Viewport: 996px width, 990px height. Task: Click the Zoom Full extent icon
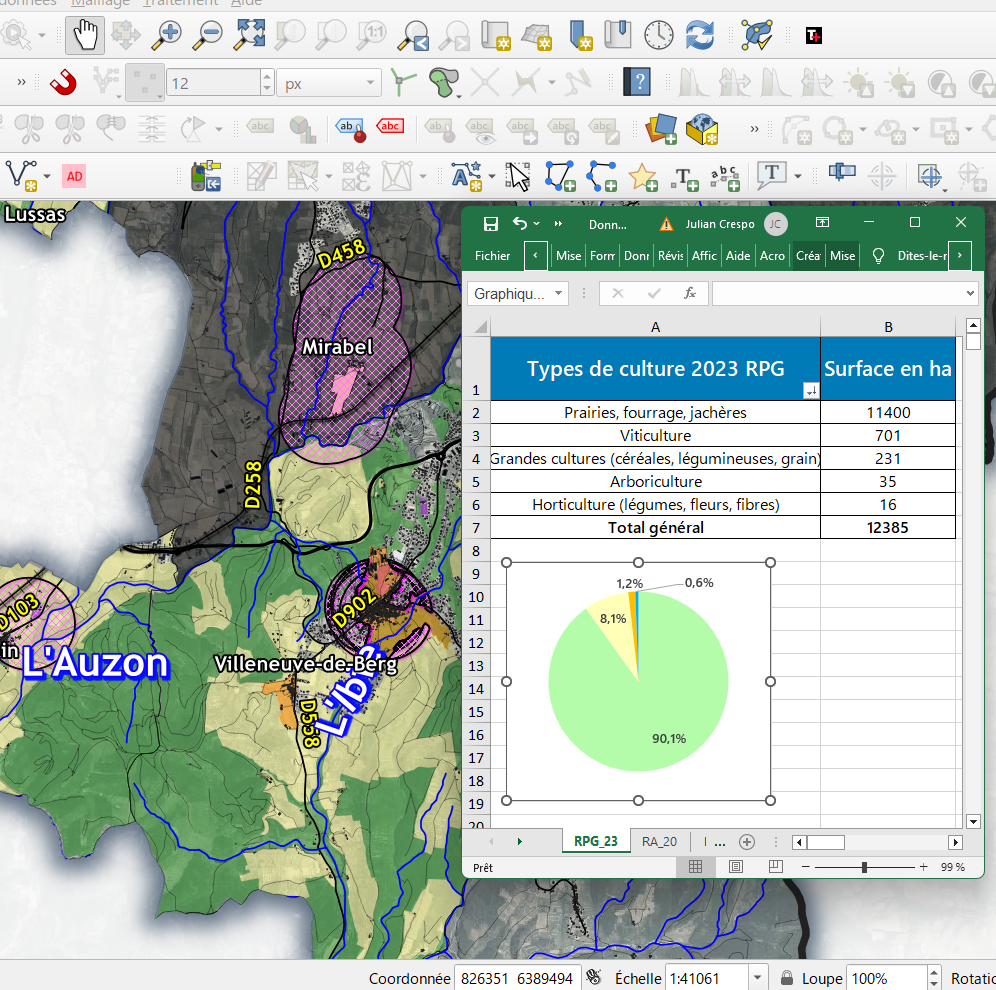tap(249, 35)
